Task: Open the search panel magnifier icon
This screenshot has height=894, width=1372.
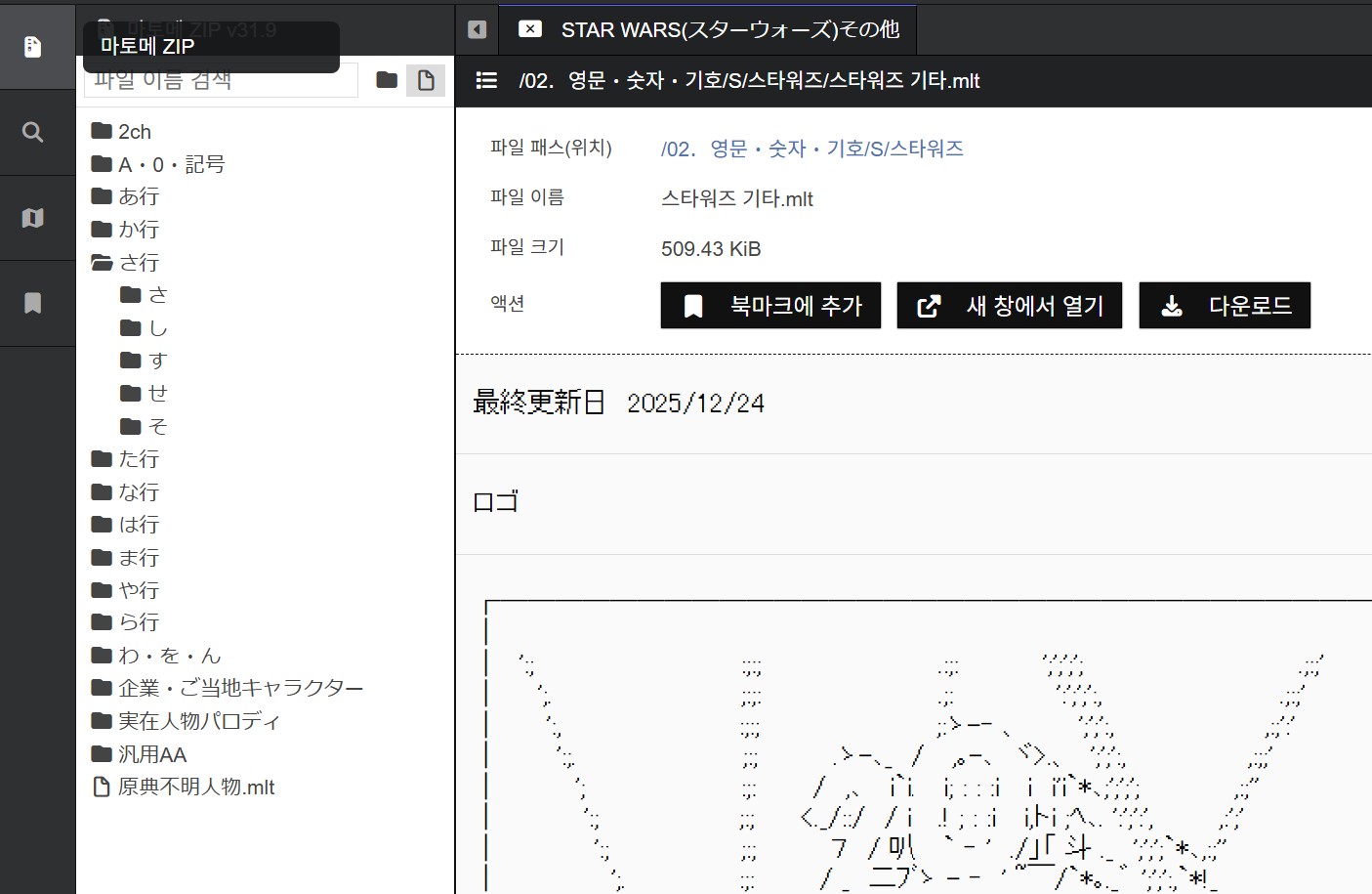Action: [33, 132]
